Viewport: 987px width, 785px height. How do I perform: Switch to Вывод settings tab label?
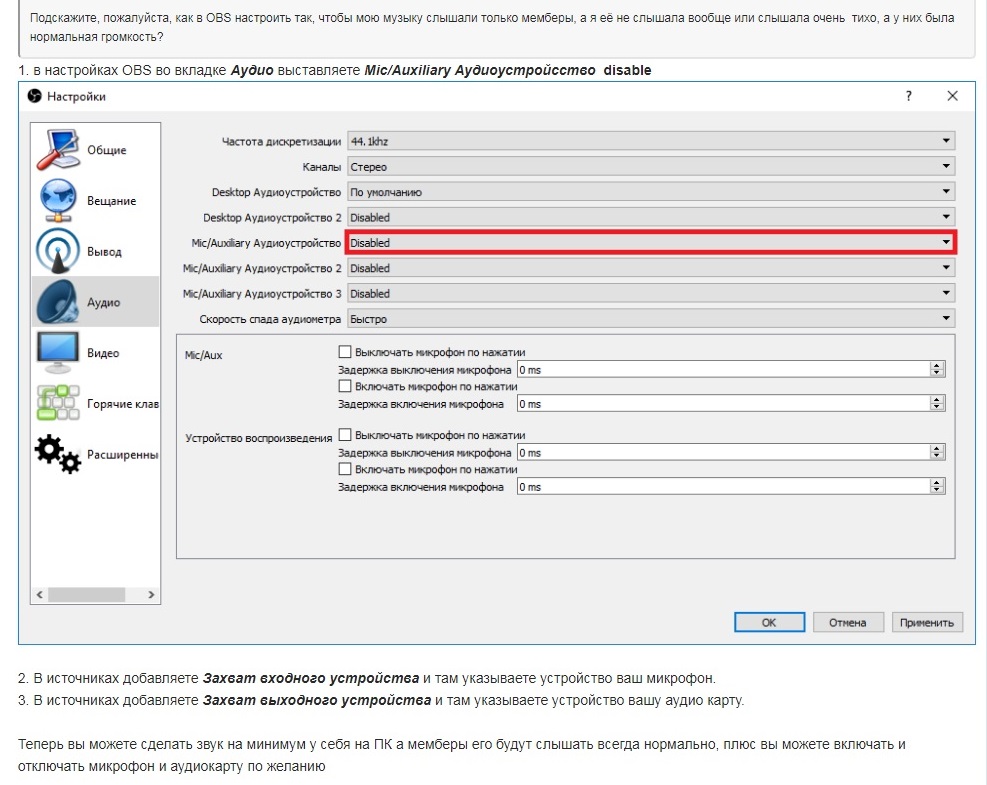coord(104,251)
